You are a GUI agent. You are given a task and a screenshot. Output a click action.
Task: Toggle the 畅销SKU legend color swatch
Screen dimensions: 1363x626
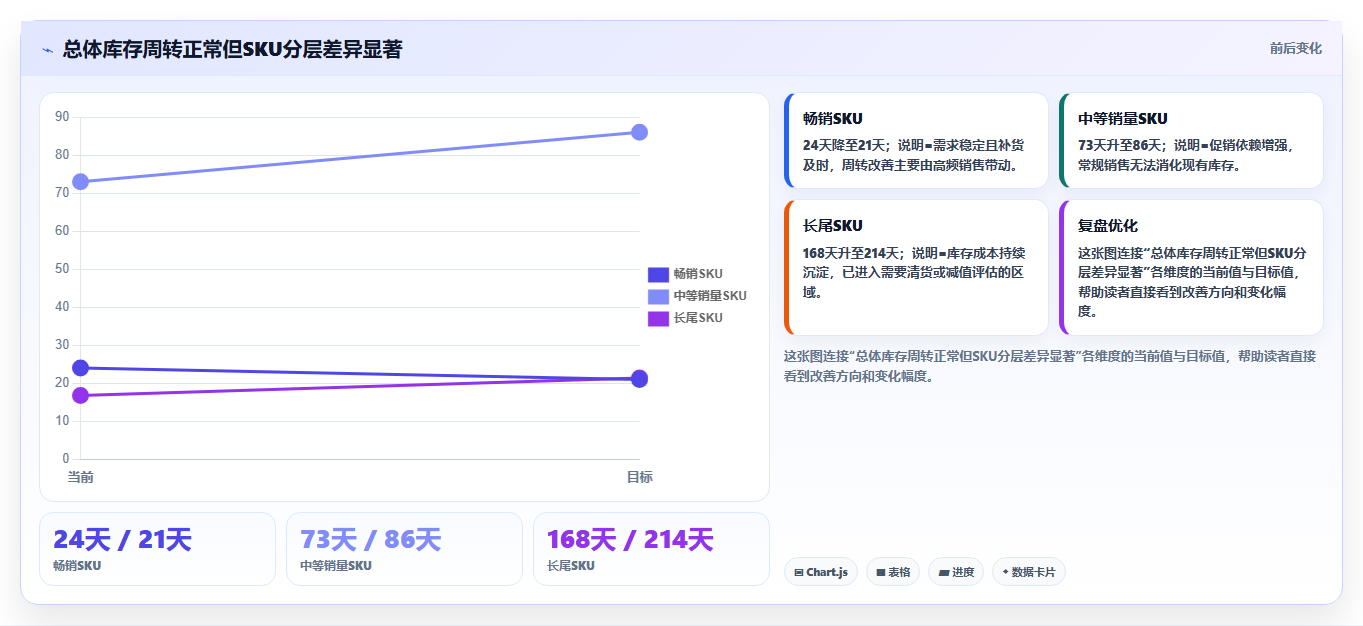tap(658, 274)
